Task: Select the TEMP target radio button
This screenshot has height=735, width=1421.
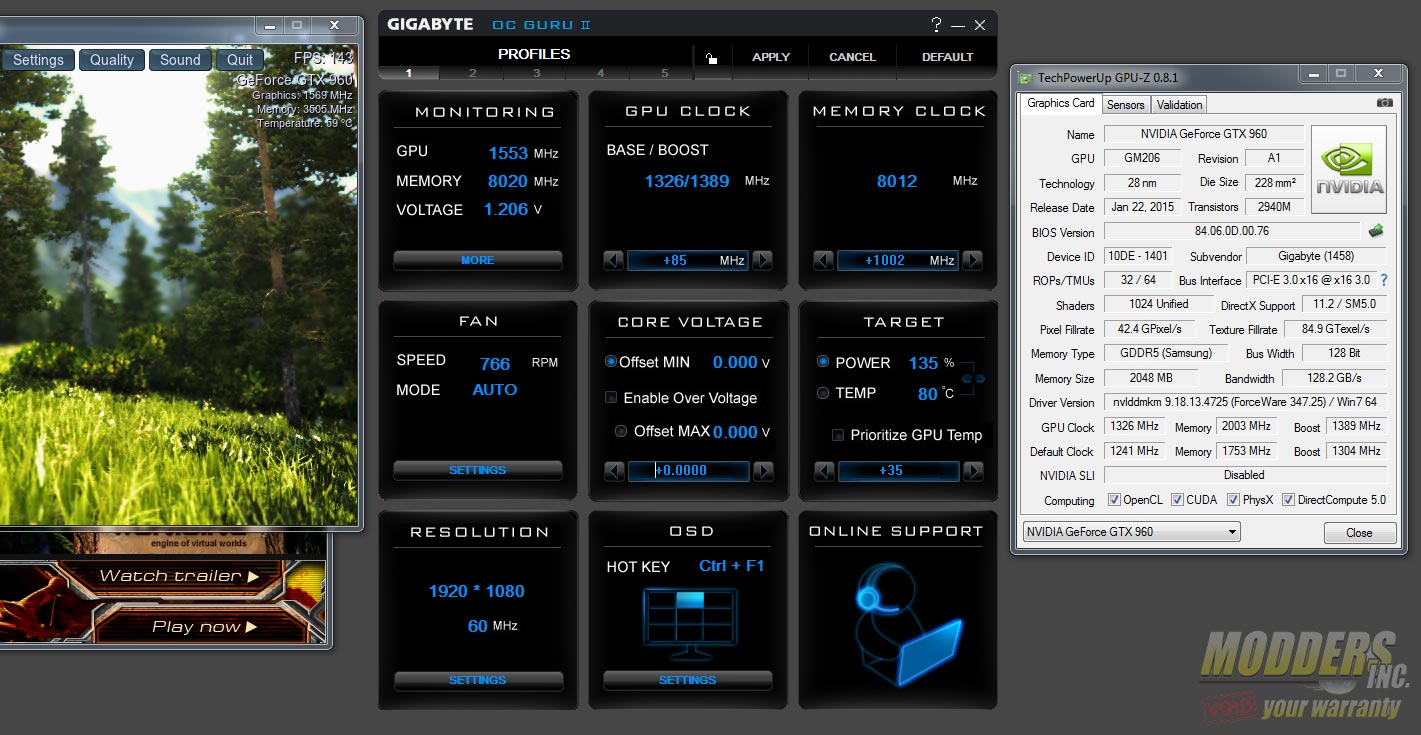Action: point(823,393)
